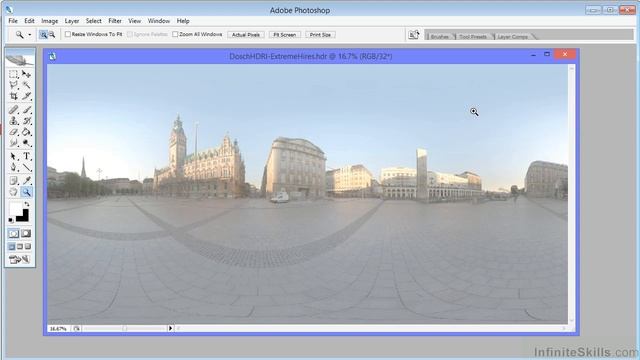This screenshot has width=640, height=360.
Task: Click the Fit Screen button
Action: click(x=284, y=35)
